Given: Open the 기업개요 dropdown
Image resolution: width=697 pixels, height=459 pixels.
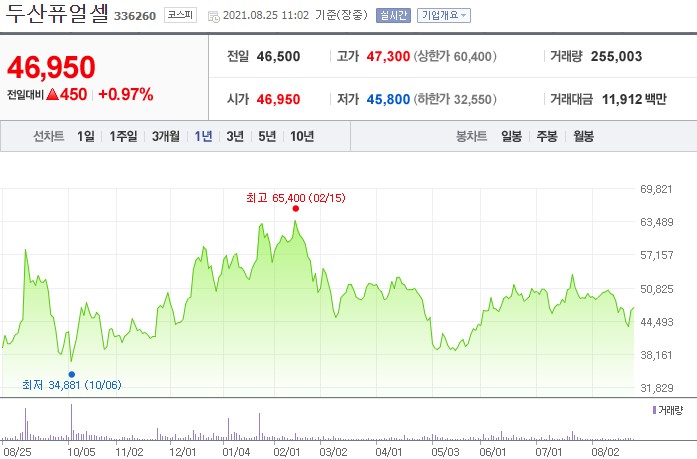Looking at the screenshot, I should pyautogui.click(x=444, y=16).
